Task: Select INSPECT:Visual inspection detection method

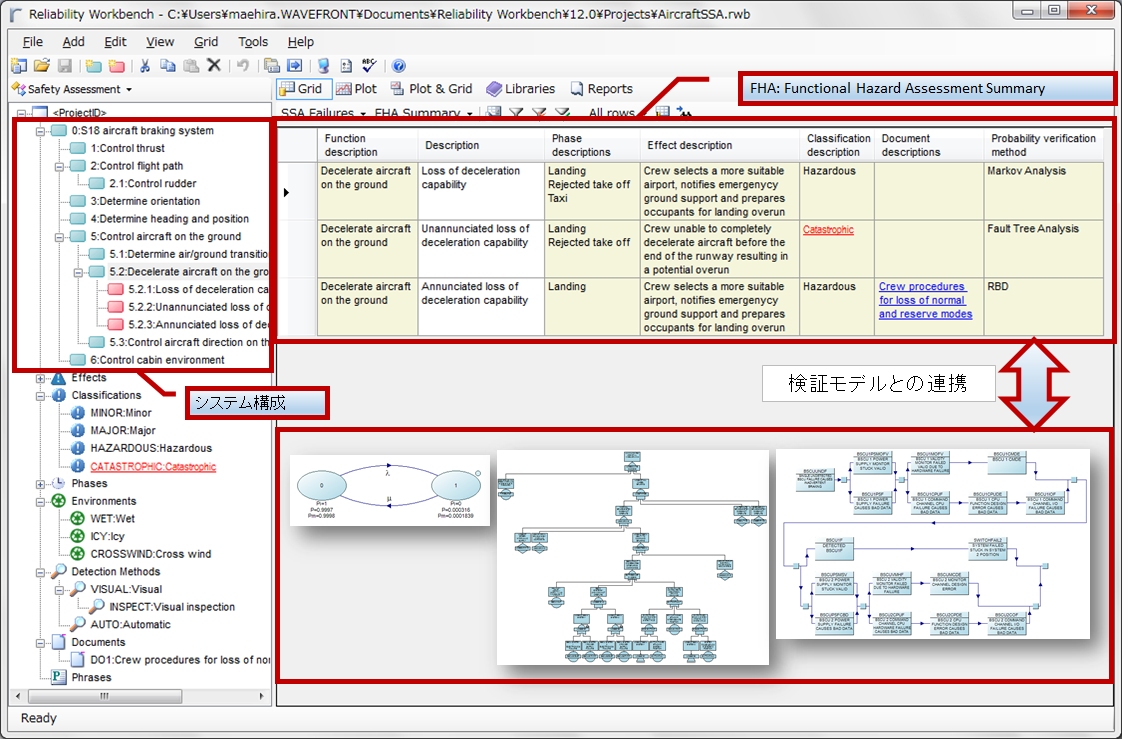Action: click(172, 607)
